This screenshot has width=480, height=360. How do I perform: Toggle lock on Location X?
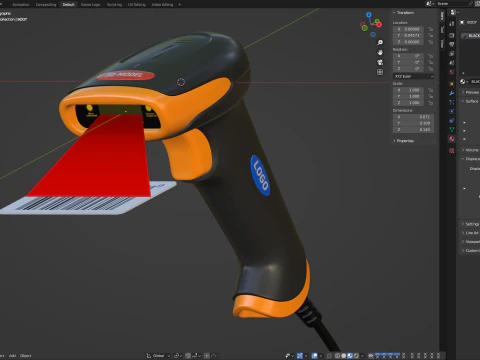click(430, 29)
